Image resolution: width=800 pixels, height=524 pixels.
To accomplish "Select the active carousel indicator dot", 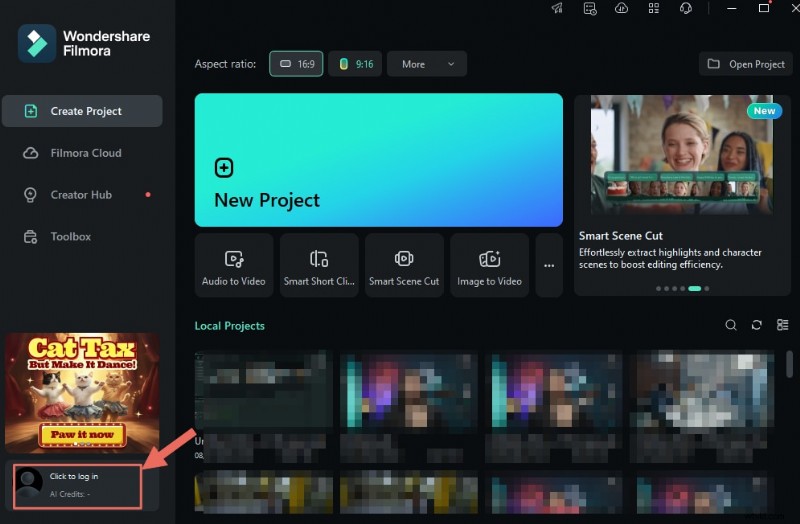I will tap(694, 289).
